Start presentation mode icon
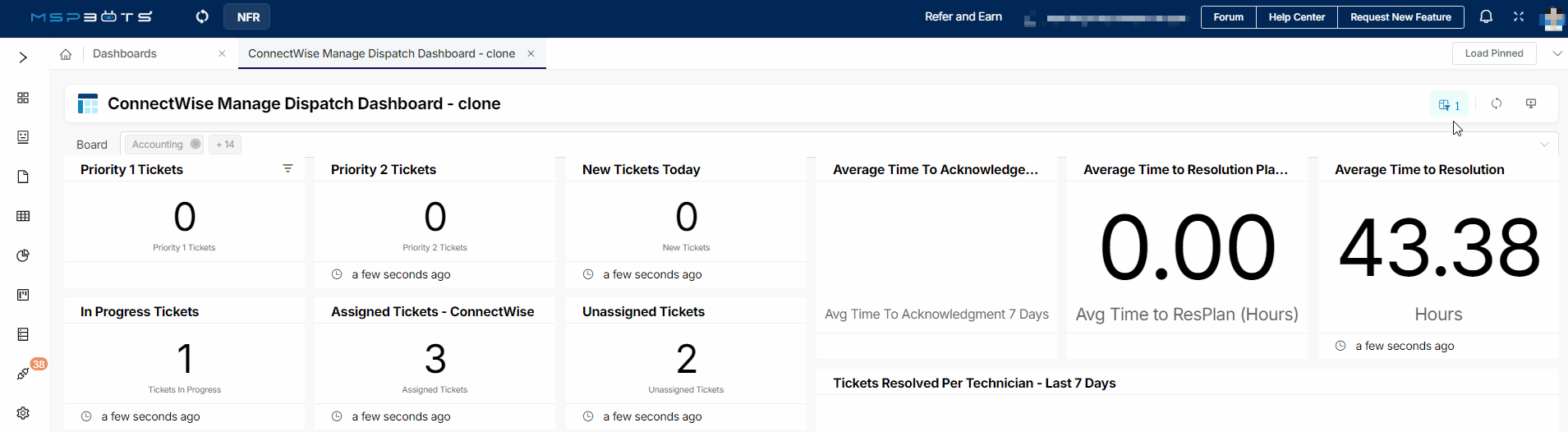 1531,103
